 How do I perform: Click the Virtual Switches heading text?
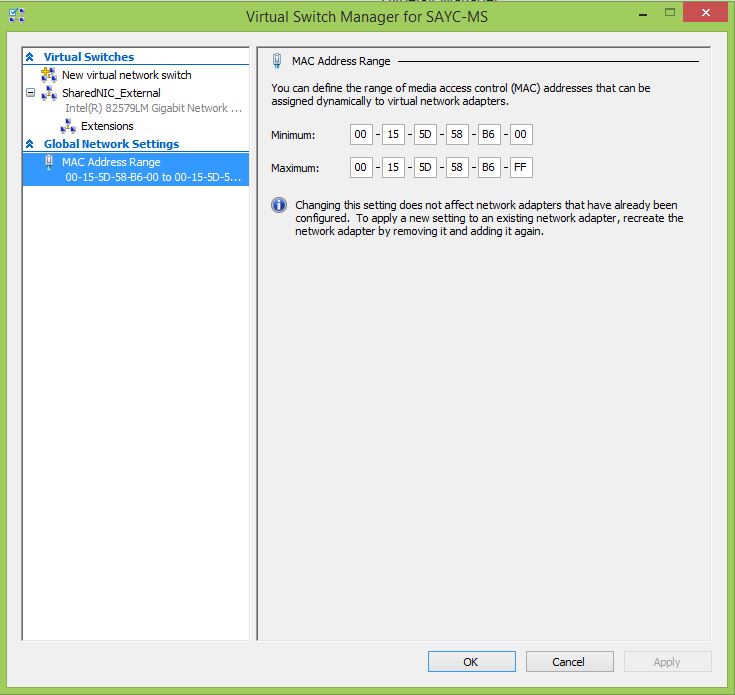click(x=89, y=57)
